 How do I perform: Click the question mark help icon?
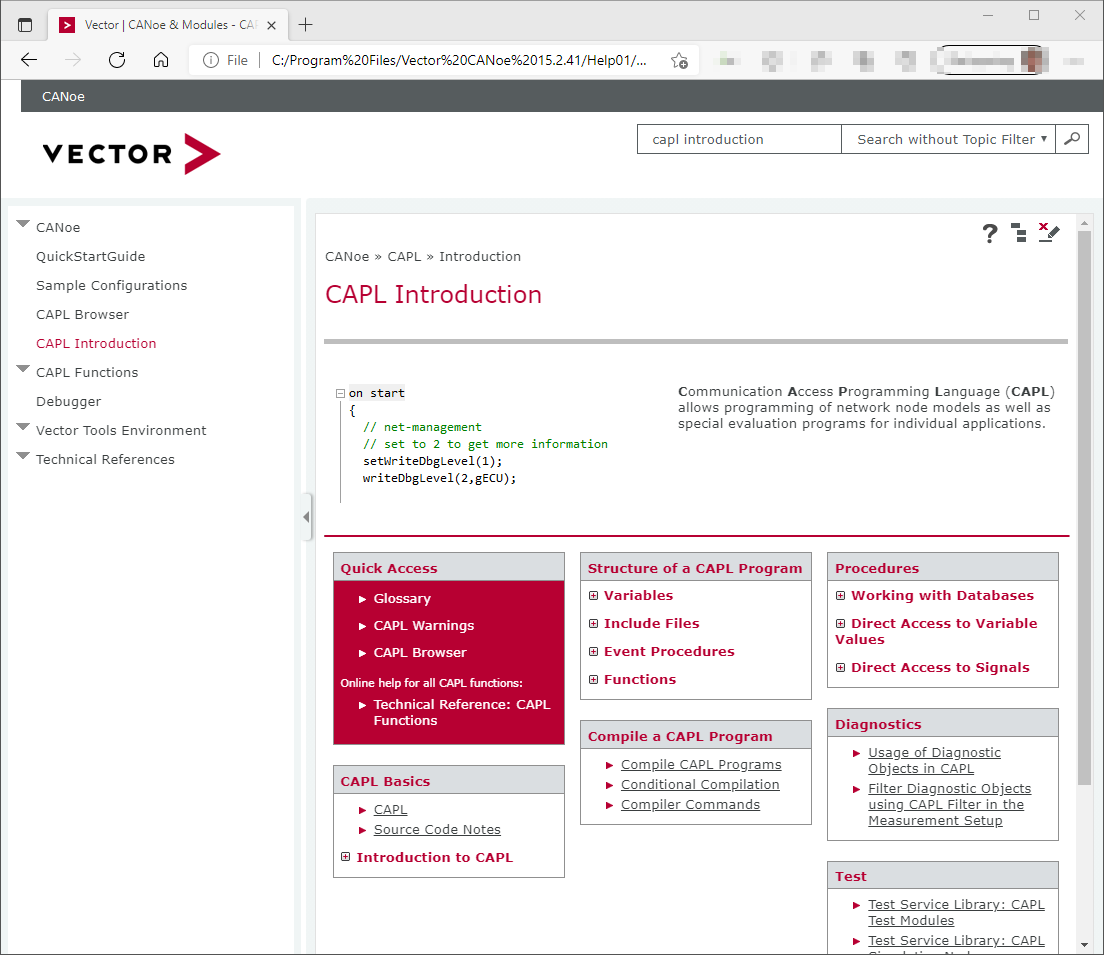click(x=989, y=233)
